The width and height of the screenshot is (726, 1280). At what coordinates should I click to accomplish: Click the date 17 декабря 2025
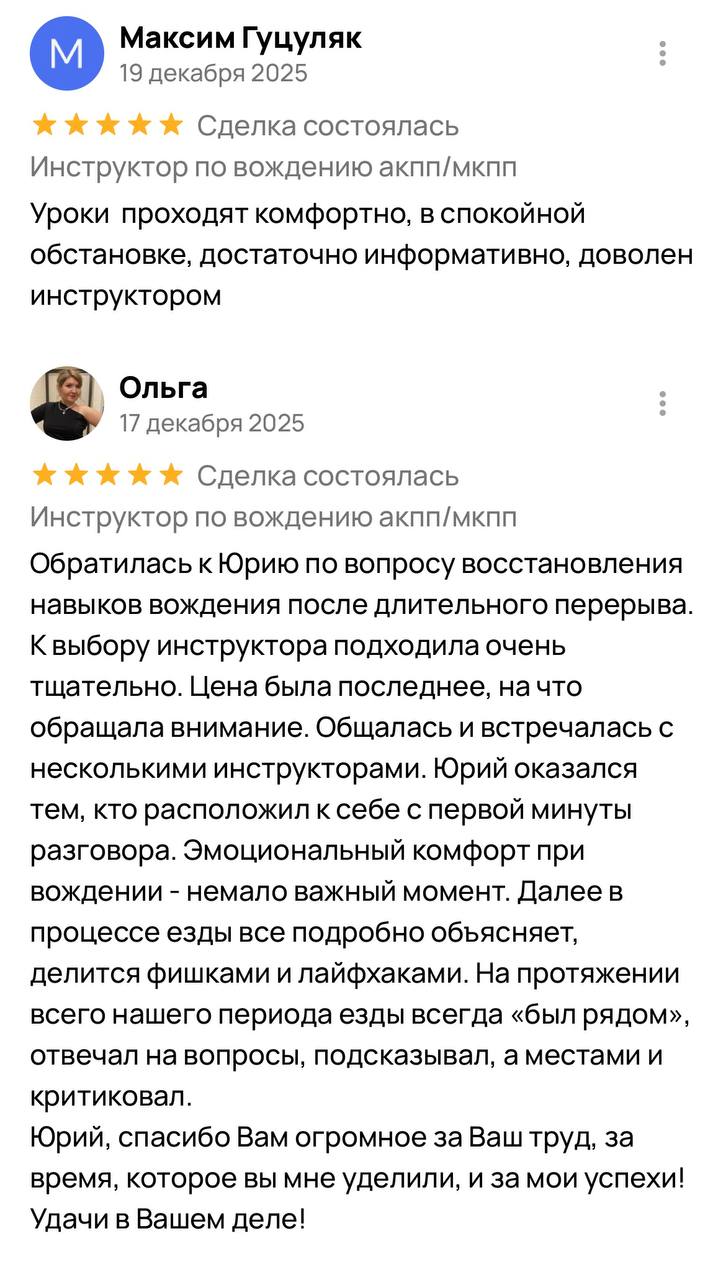click(211, 423)
